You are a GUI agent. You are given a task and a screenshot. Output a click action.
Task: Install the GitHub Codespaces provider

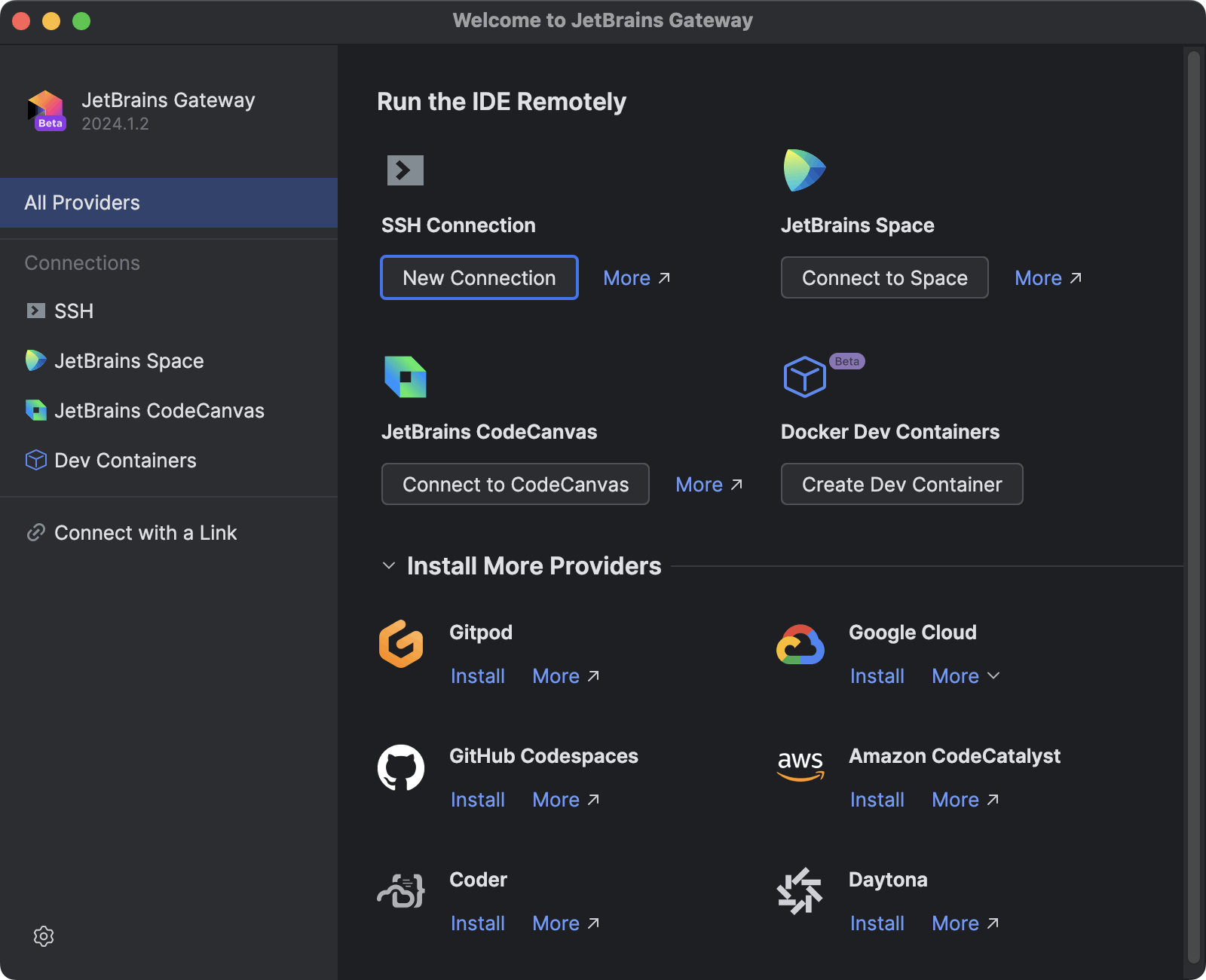(478, 800)
